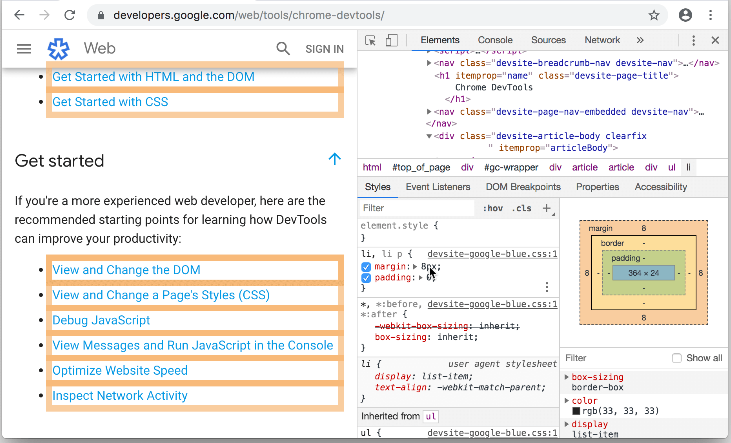Select #gc-wrapper in the breadcrumb trail
The image size is (731, 443).
point(511,167)
